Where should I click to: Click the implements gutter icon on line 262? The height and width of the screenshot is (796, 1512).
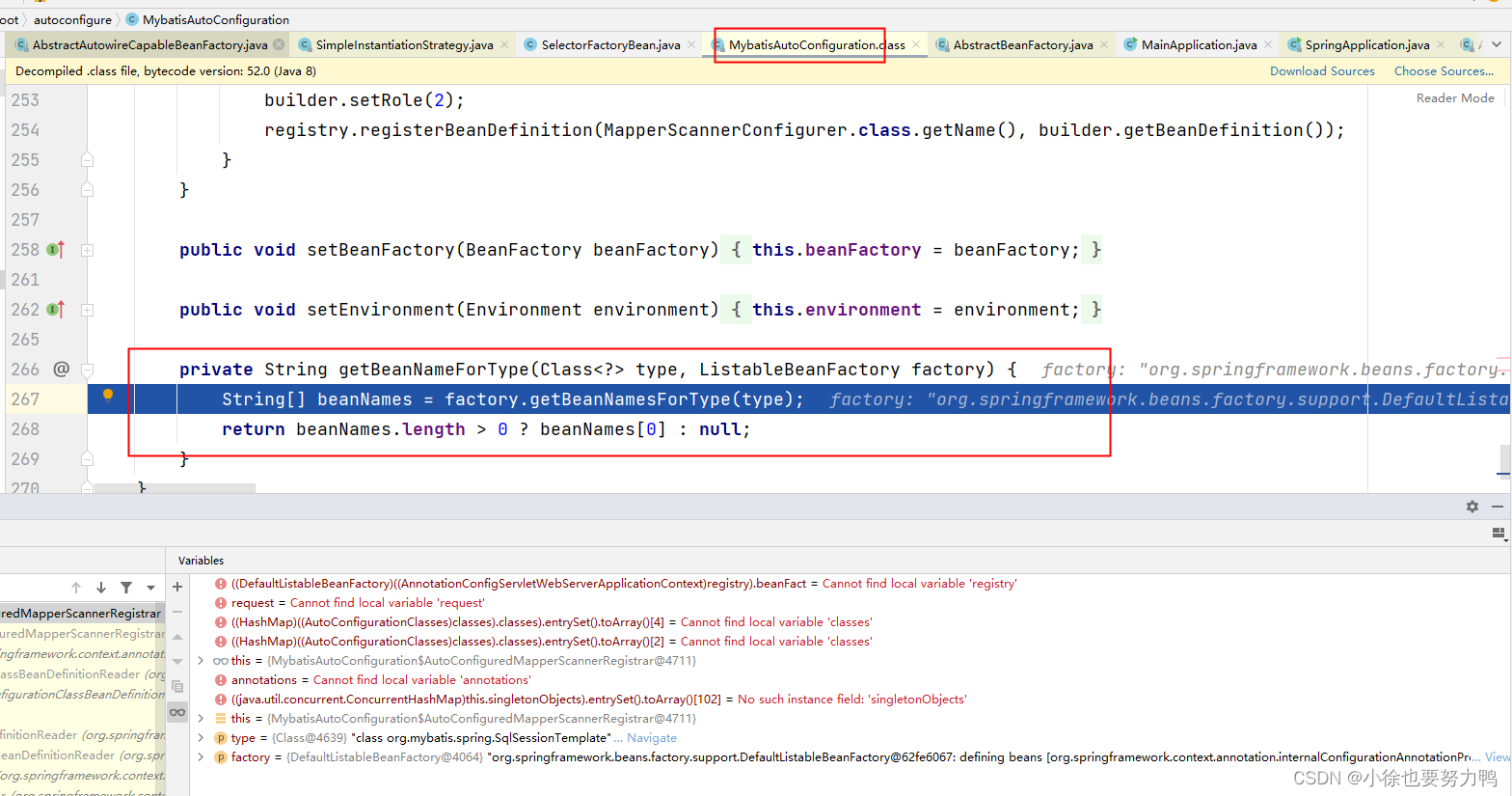click(55, 310)
